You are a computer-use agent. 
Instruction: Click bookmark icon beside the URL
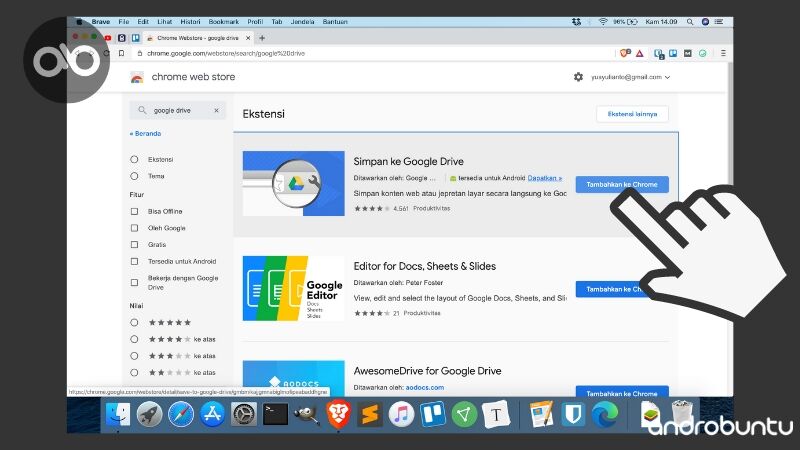(121, 53)
